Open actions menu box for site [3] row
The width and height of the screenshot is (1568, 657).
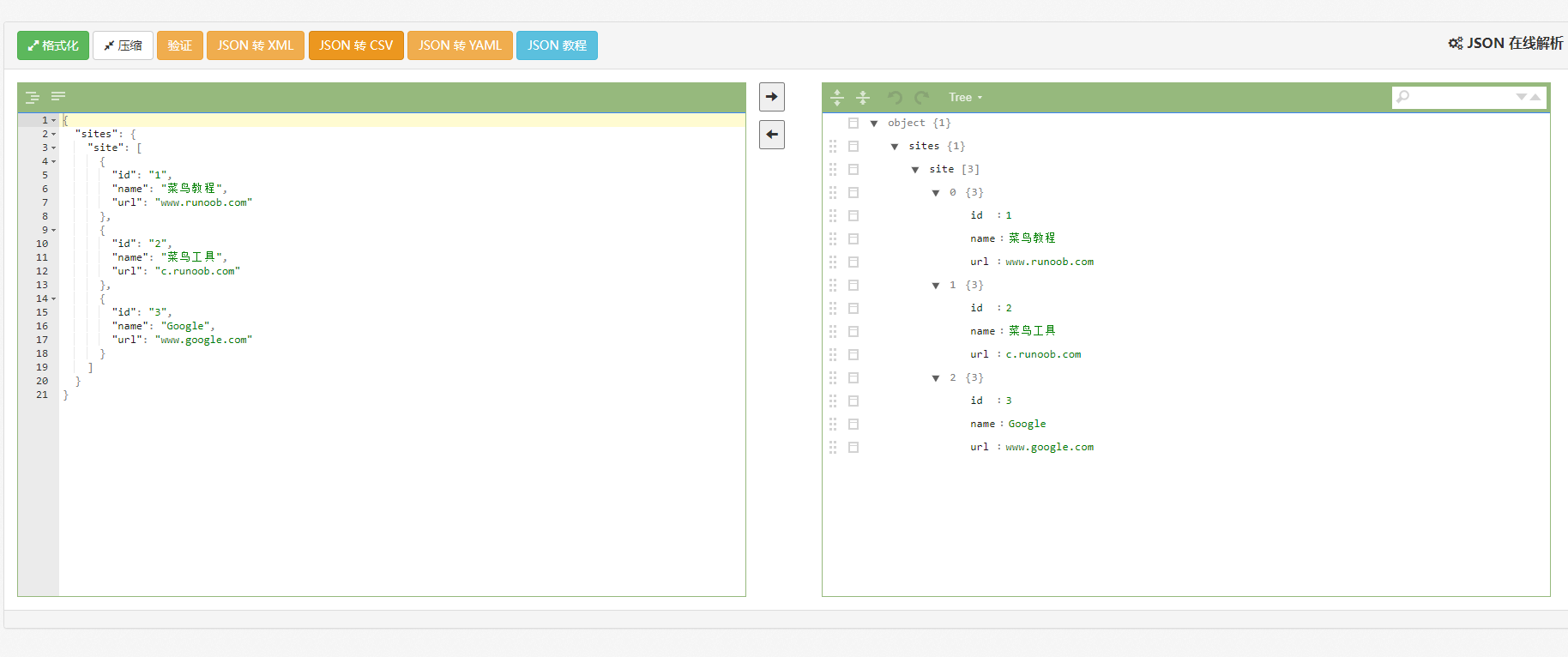pyautogui.click(x=853, y=170)
